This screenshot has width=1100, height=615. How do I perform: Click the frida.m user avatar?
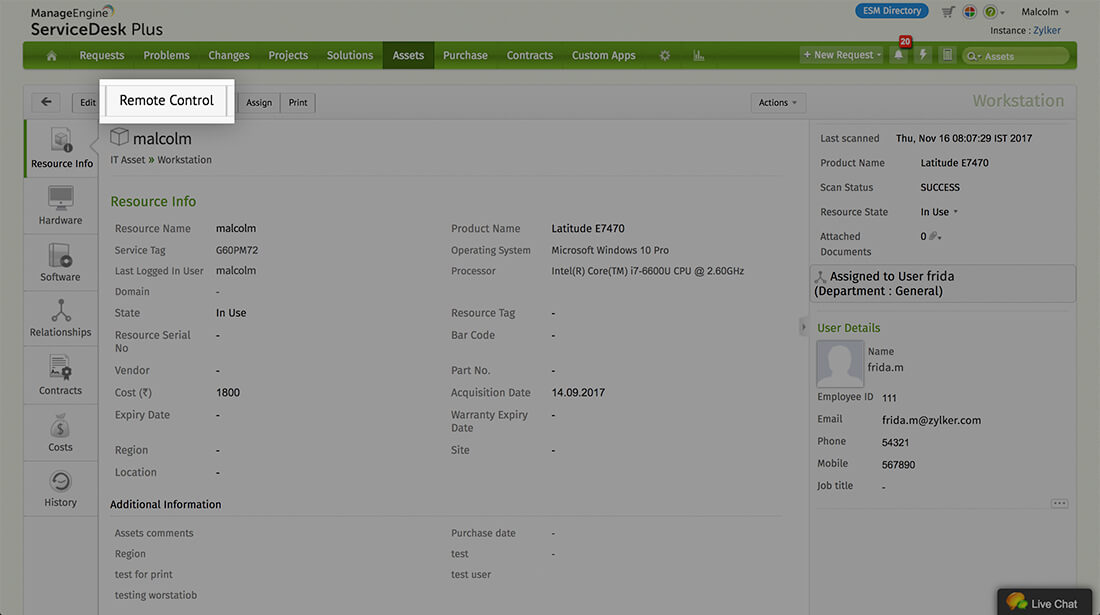point(840,363)
